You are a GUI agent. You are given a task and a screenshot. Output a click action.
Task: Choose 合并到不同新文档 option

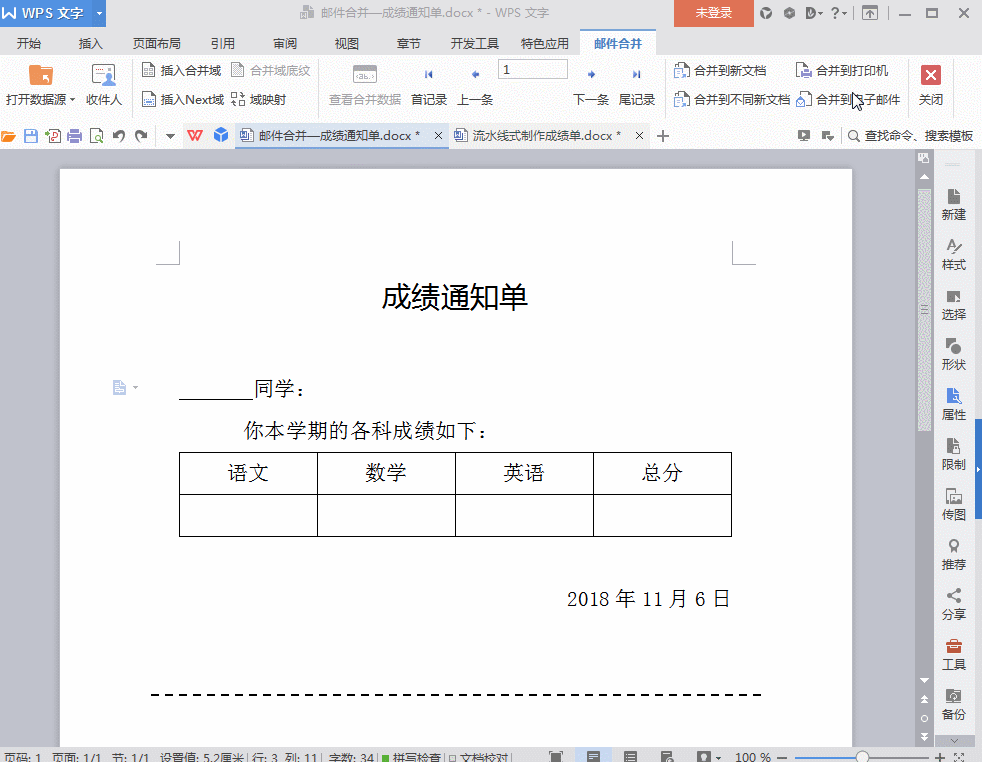click(x=731, y=99)
